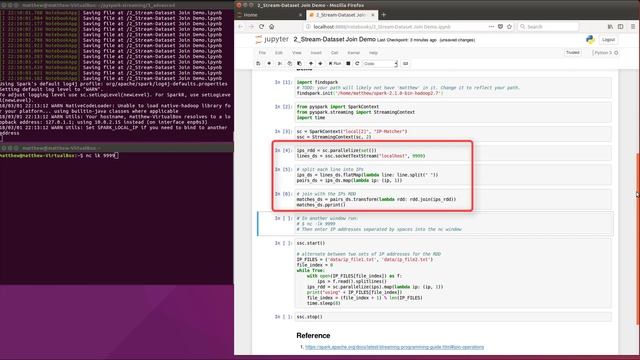
Task: Move the selected cell down
Action: [x=320, y=64]
